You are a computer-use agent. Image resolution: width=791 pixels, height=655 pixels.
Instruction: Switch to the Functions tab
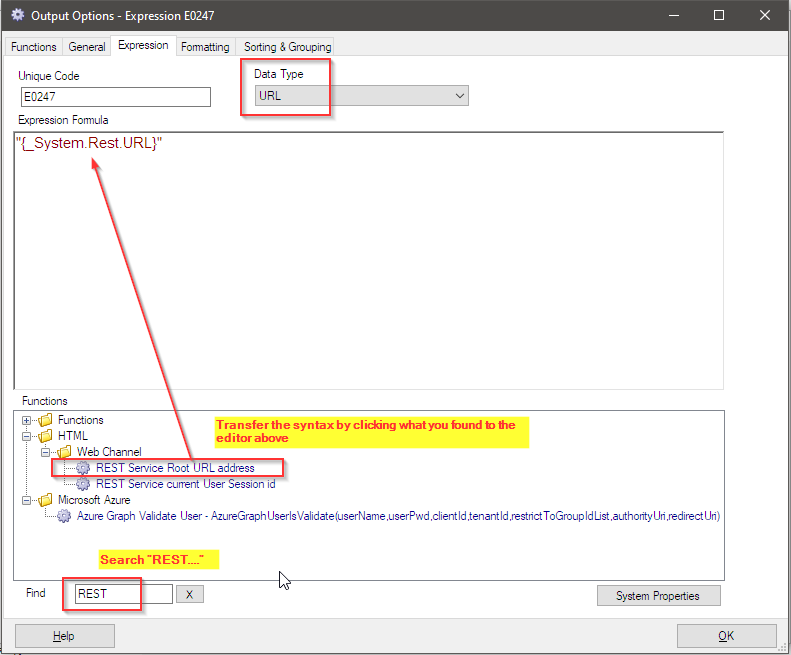point(34,46)
